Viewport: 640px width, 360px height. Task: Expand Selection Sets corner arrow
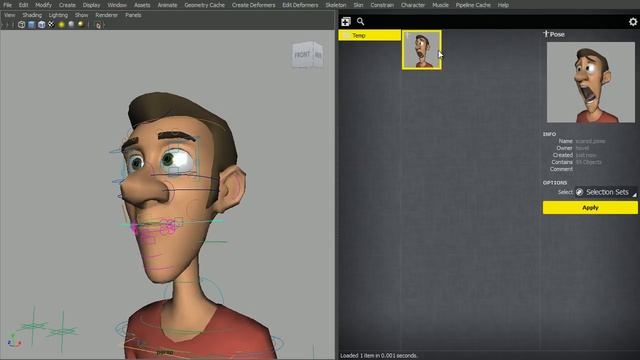(634, 195)
